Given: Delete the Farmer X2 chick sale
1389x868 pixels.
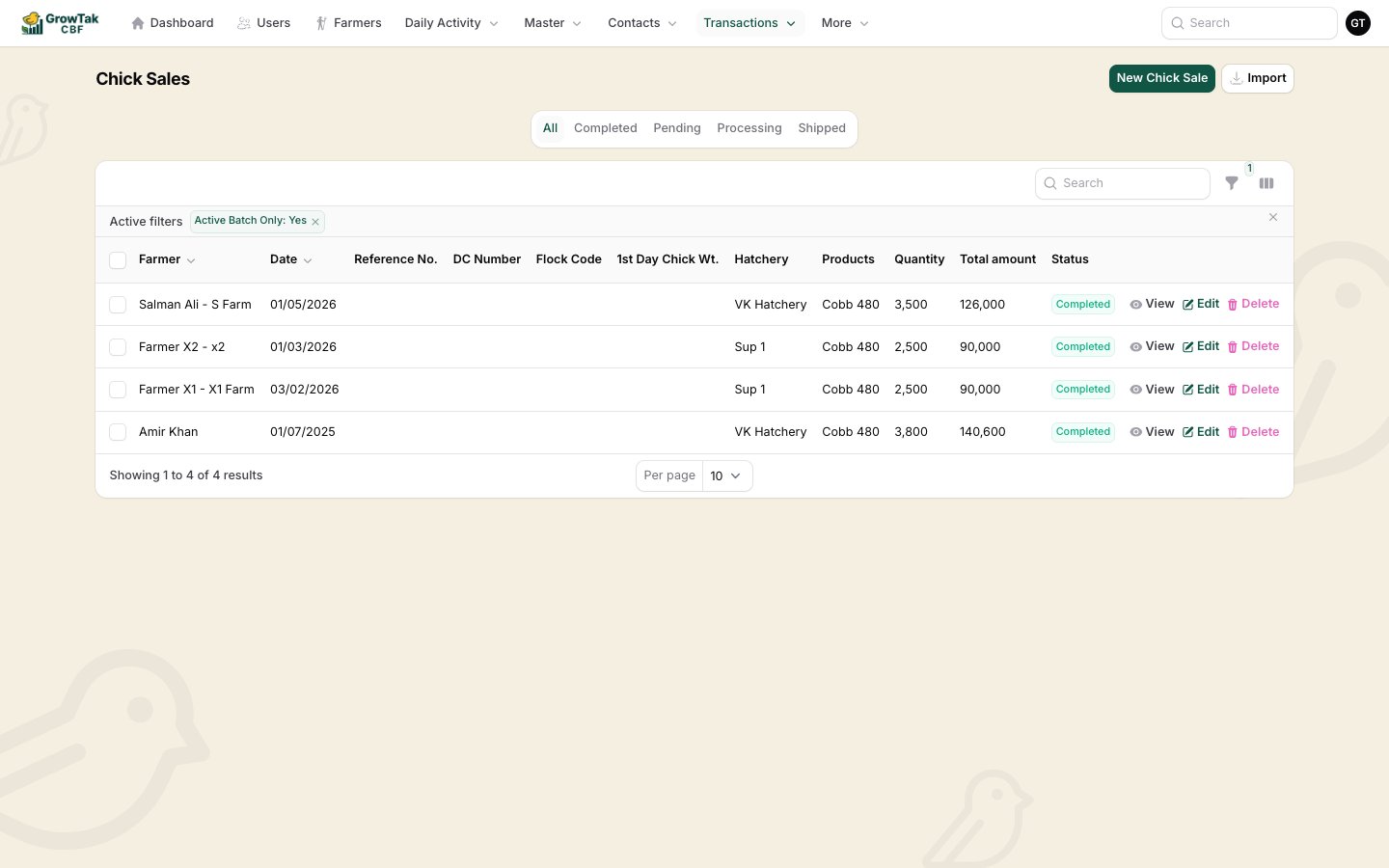Looking at the screenshot, I should pyautogui.click(x=1253, y=346).
